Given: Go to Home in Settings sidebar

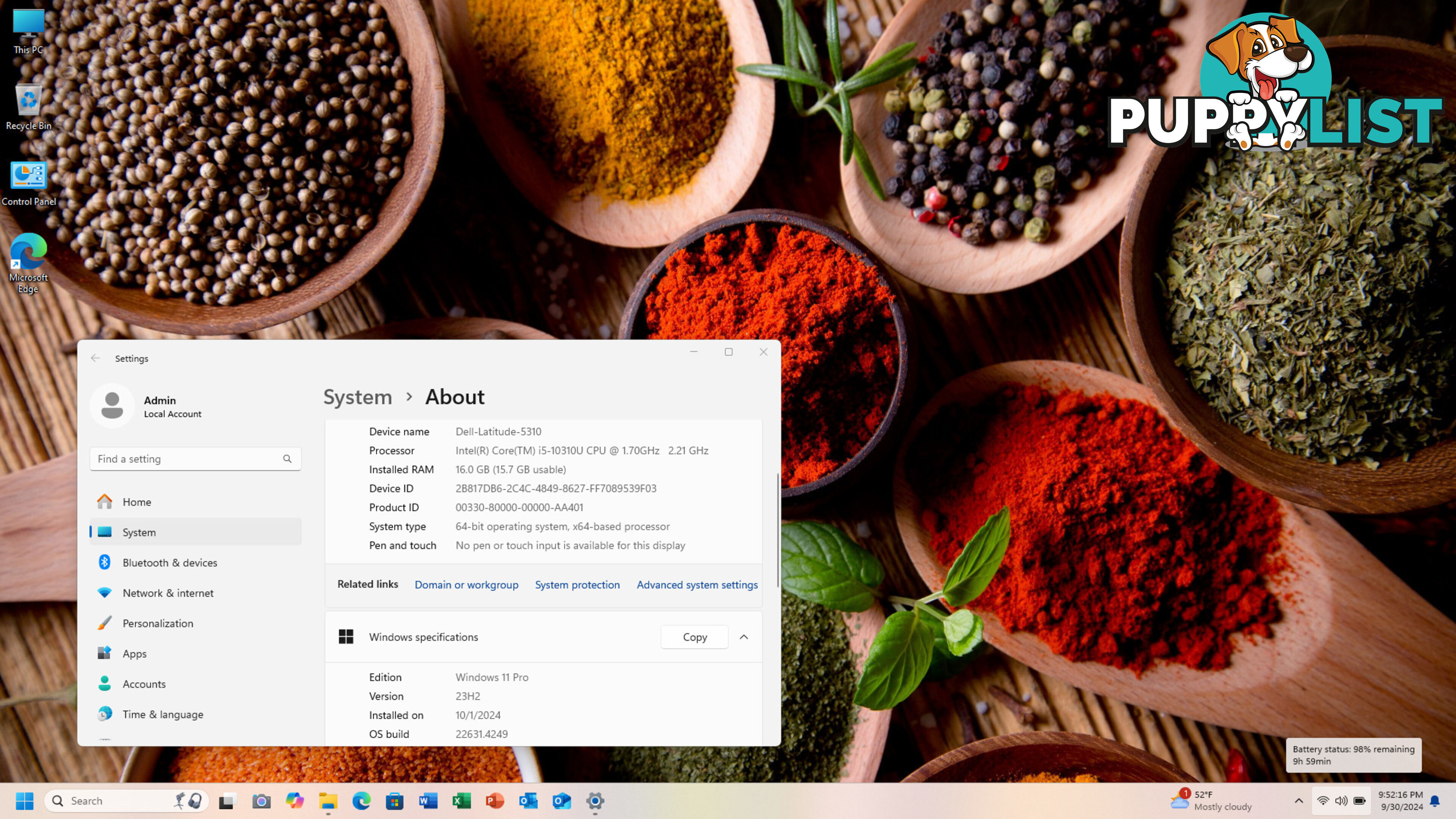Looking at the screenshot, I should [x=196, y=502].
